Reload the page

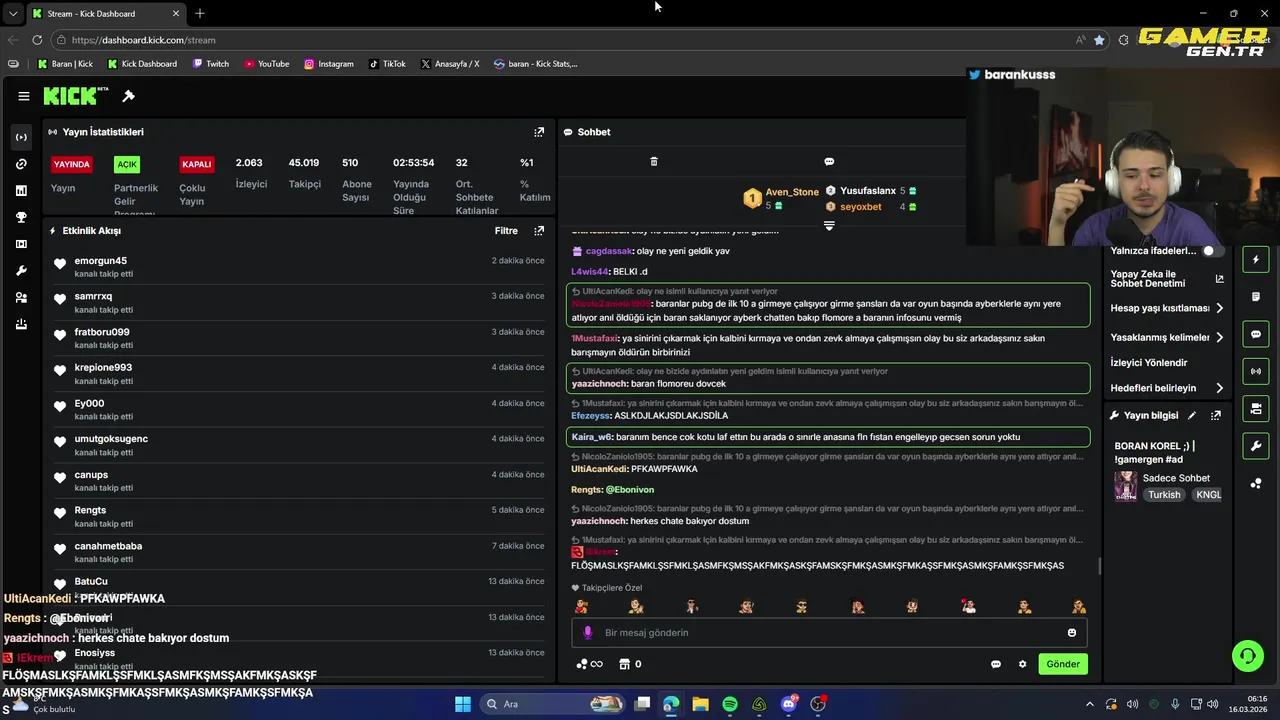tap(37, 40)
